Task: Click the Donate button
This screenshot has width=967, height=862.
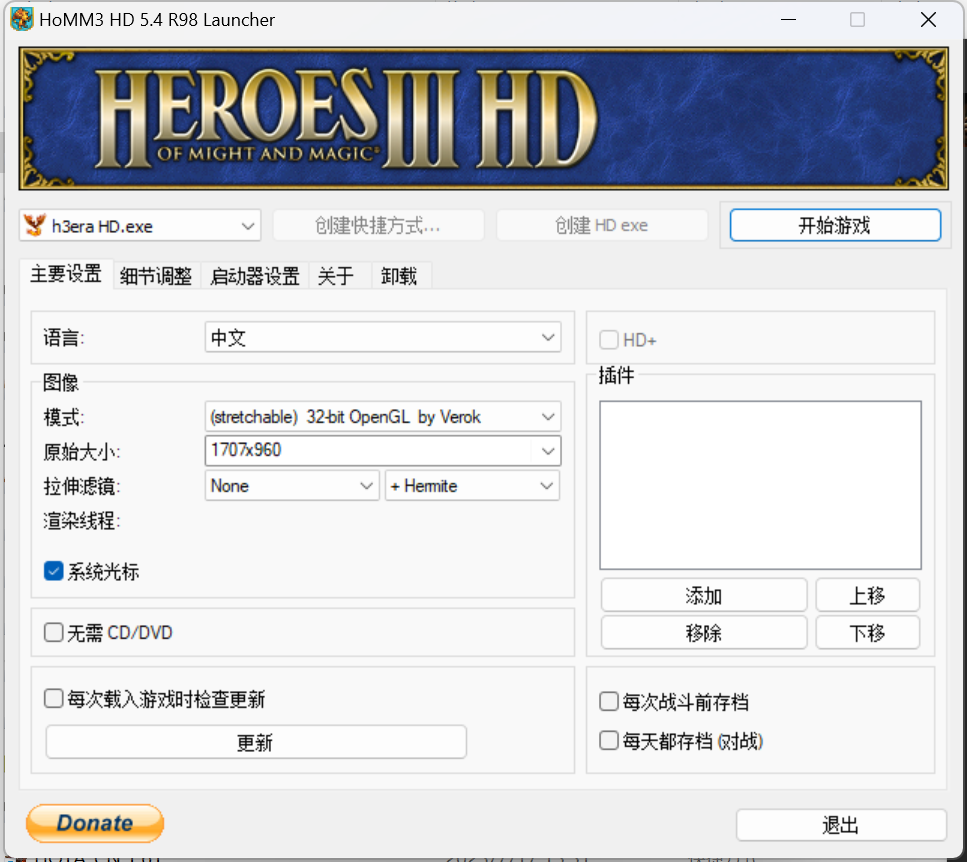Action: click(x=95, y=823)
